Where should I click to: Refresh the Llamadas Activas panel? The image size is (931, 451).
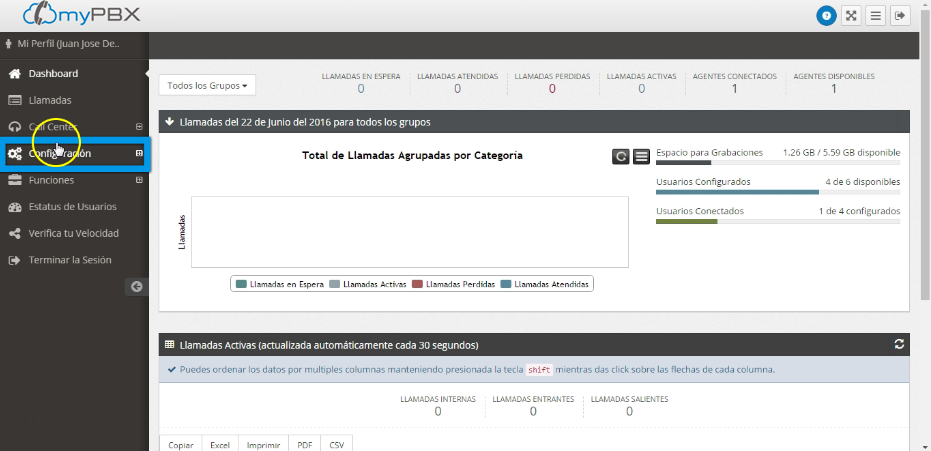point(899,344)
